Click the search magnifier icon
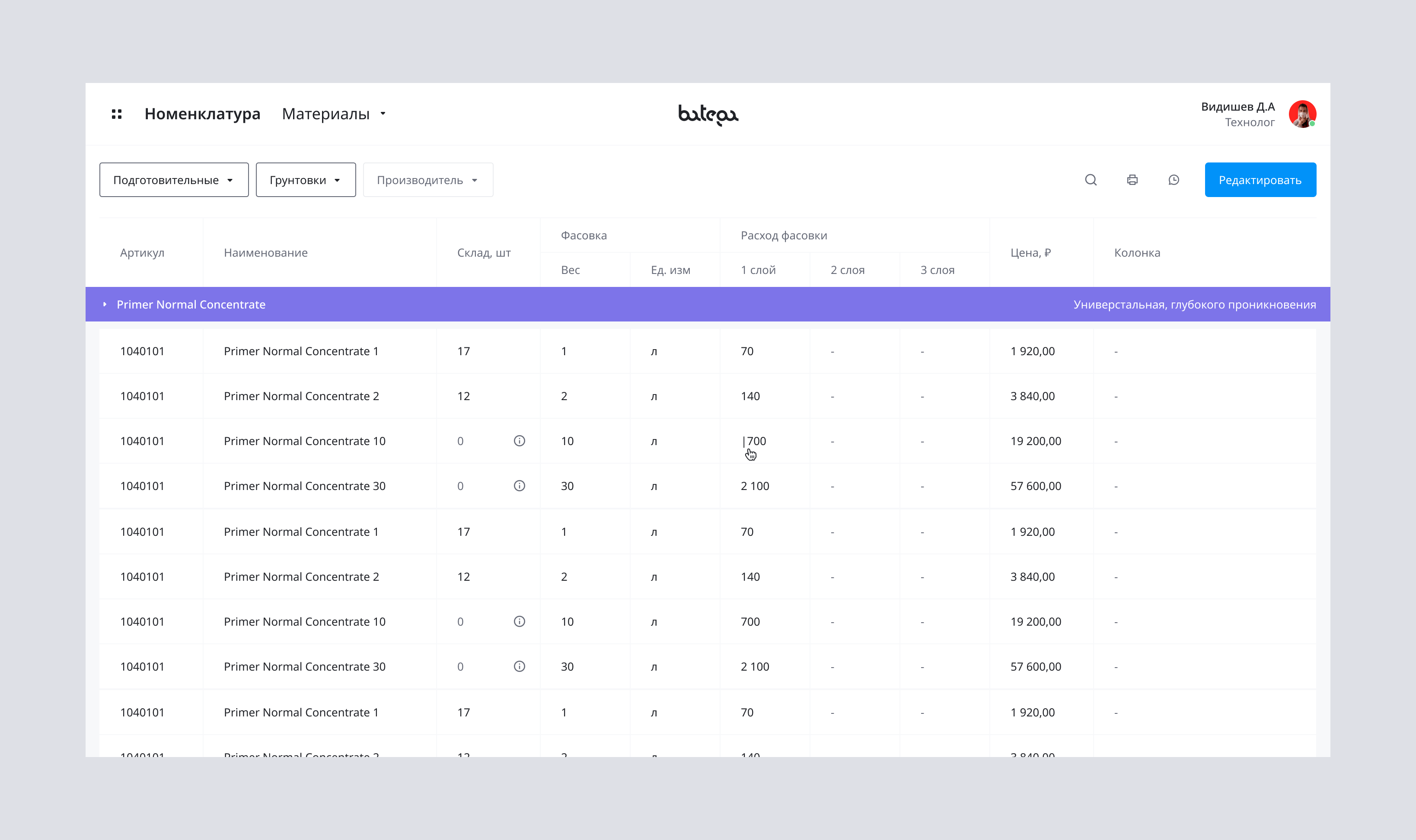Viewport: 1416px width, 840px height. coord(1091,180)
